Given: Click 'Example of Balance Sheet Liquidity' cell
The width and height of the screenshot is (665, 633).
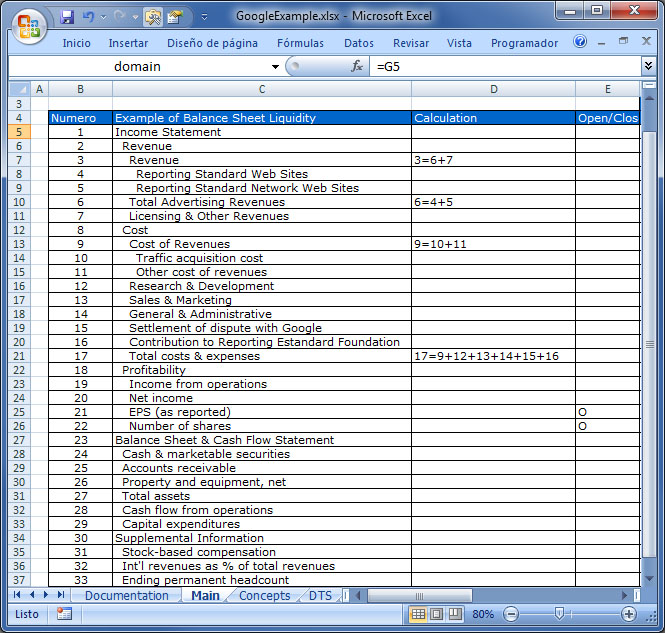Looking at the screenshot, I should 262,118.
